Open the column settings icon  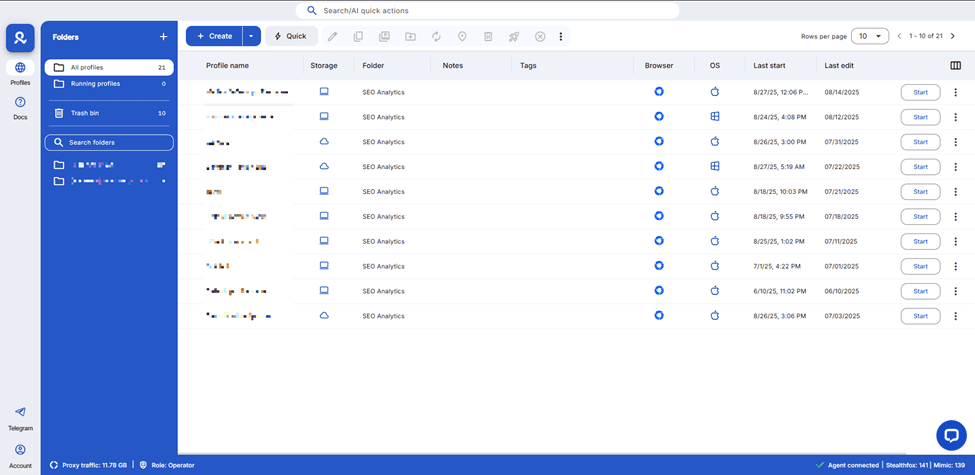[x=955, y=66]
